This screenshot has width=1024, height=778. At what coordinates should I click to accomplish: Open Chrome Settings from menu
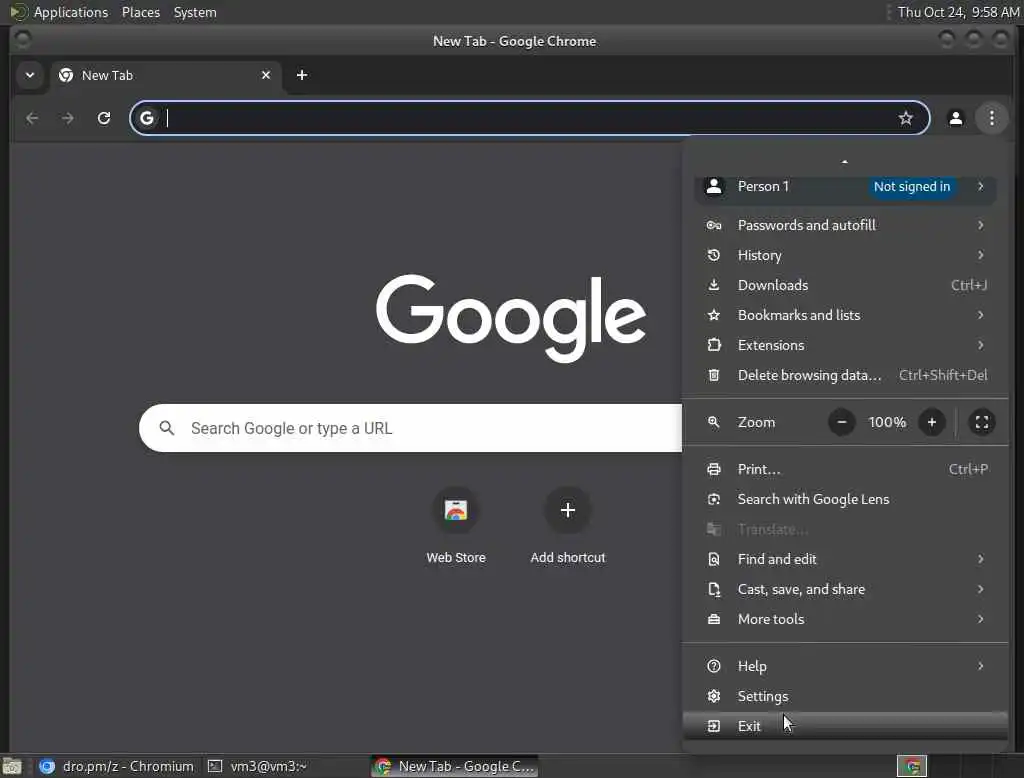[x=844, y=697]
